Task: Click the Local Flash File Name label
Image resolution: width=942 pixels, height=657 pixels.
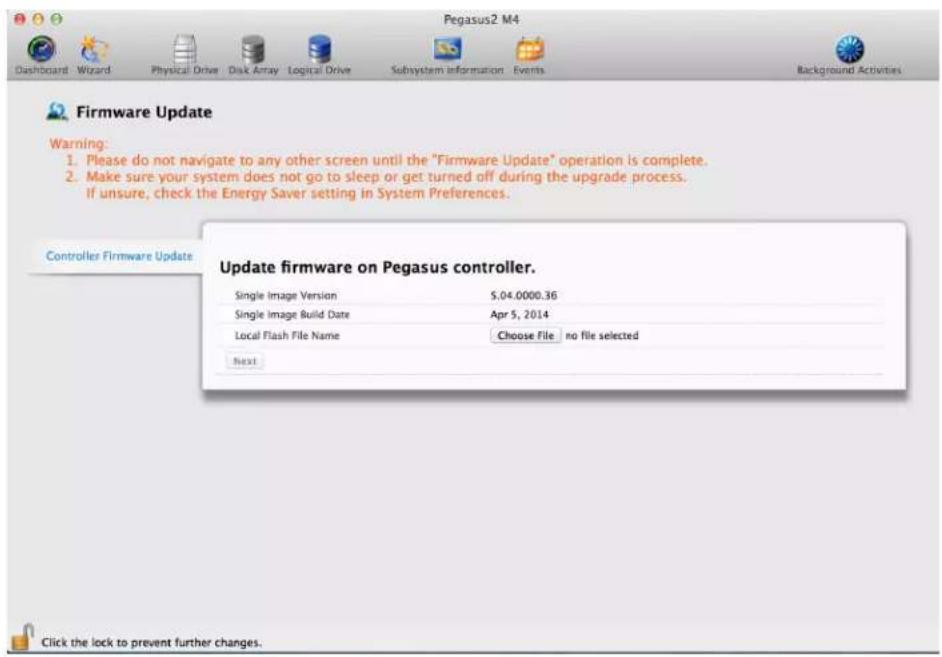Action: (287, 336)
